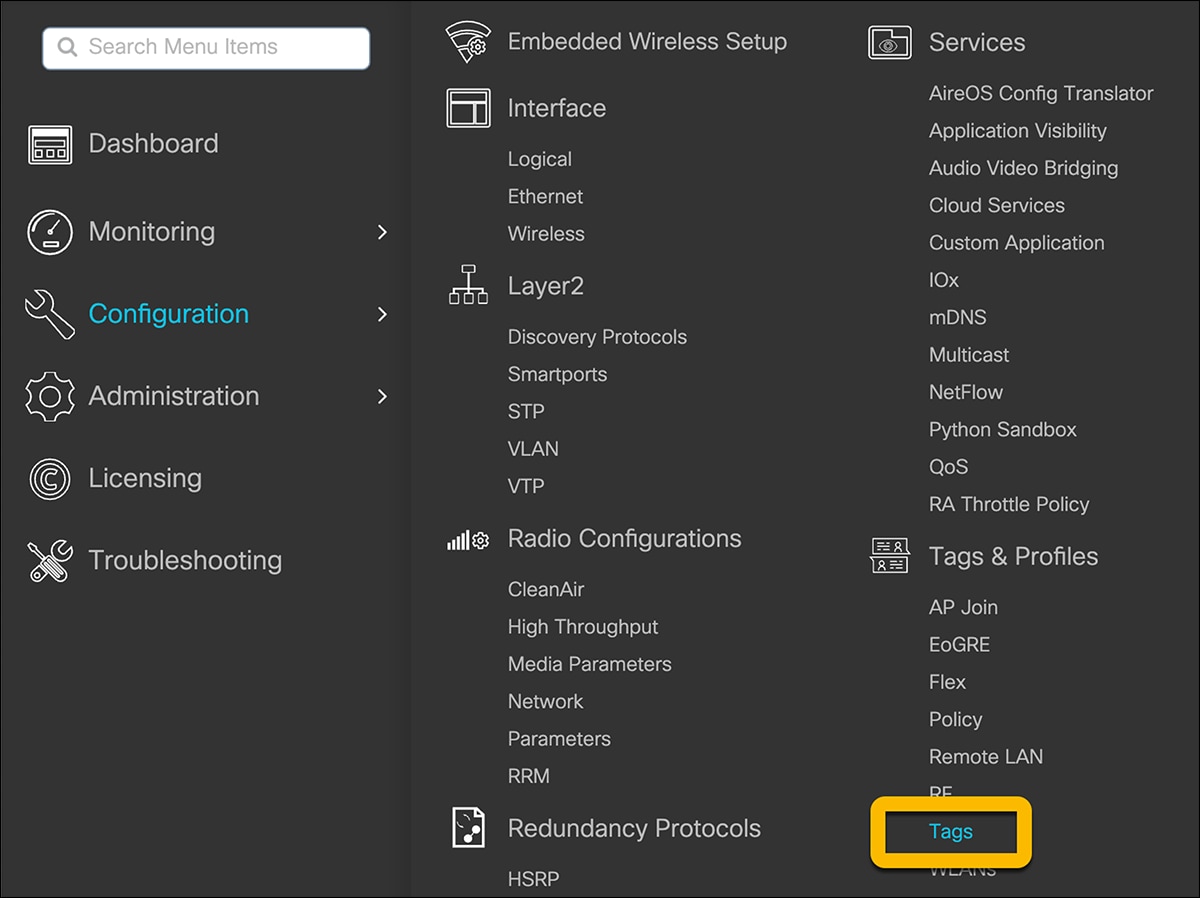Click the Dashboard icon in sidebar
The width and height of the screenshot is (1200, 898).
coord(50,145)
